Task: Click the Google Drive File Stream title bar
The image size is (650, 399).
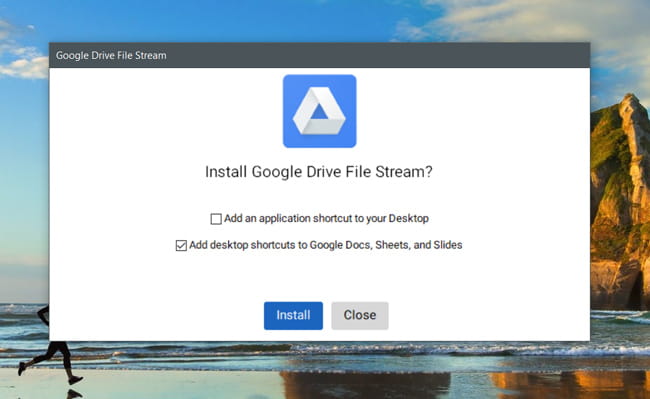Action: [x=320, y=55]
